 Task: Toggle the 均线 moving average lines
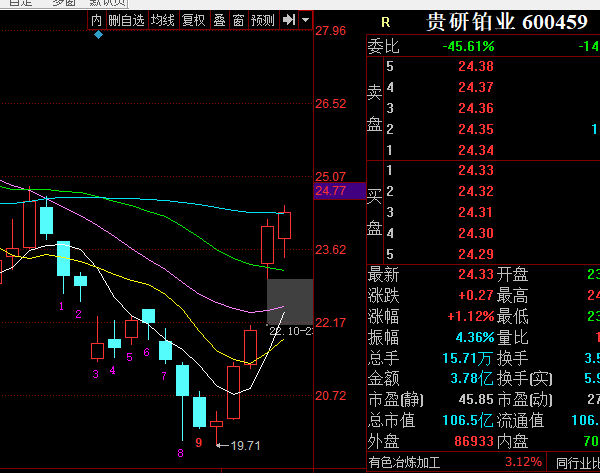pos(163,20)
